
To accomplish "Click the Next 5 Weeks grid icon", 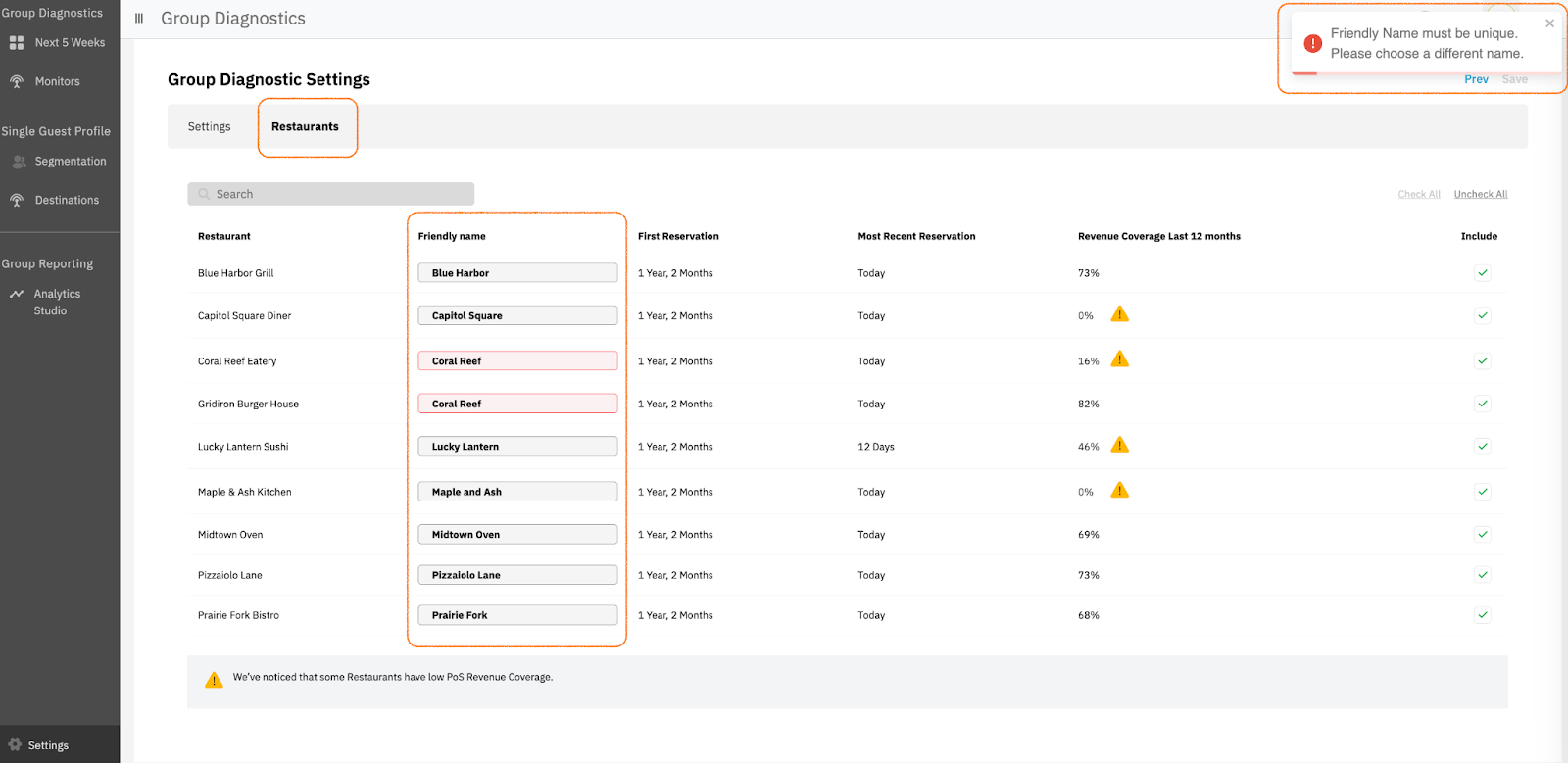I will pyautogui.click(x=17, y=43).
